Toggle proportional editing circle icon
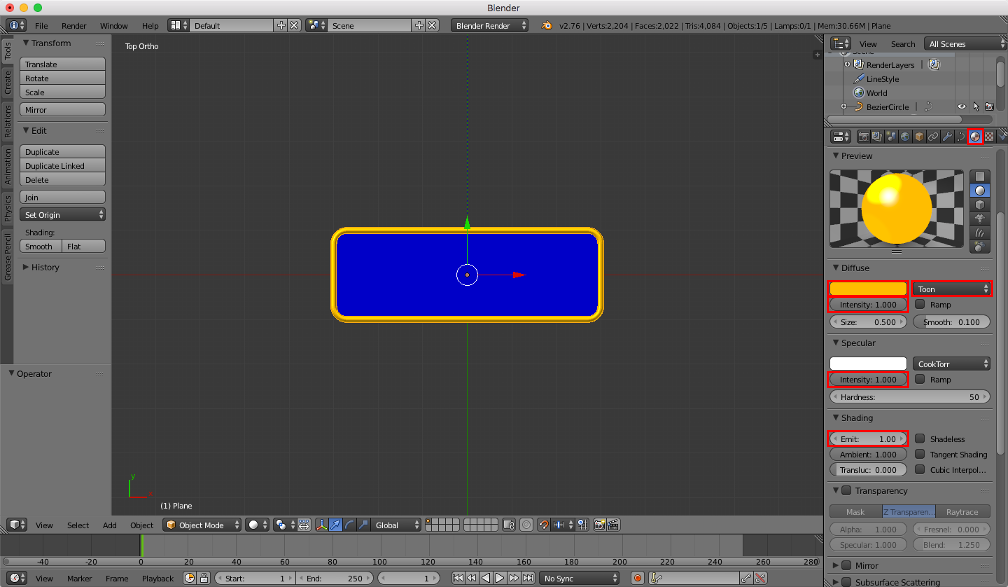This screenshot has height=587, width=1008. pyautogui.click(x=526, y=525)
